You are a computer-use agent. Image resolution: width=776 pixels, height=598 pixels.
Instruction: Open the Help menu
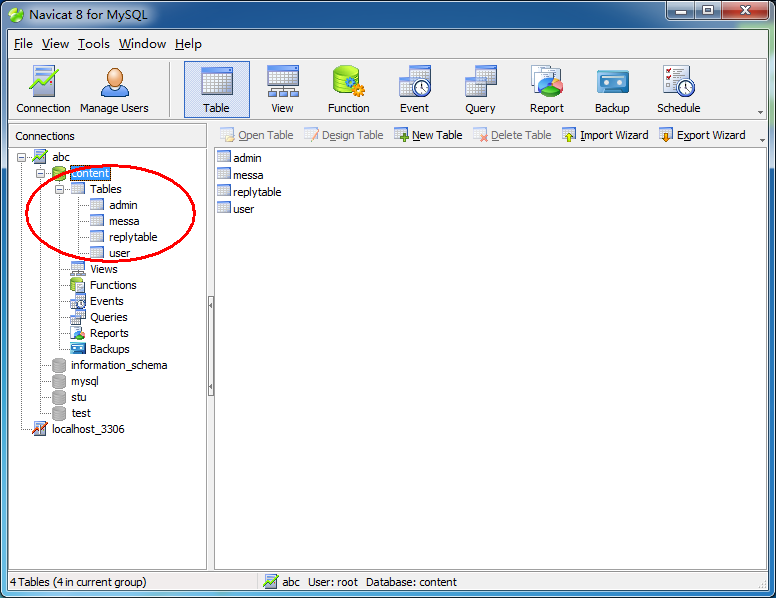pyautogui.click(x=188, y=44)
